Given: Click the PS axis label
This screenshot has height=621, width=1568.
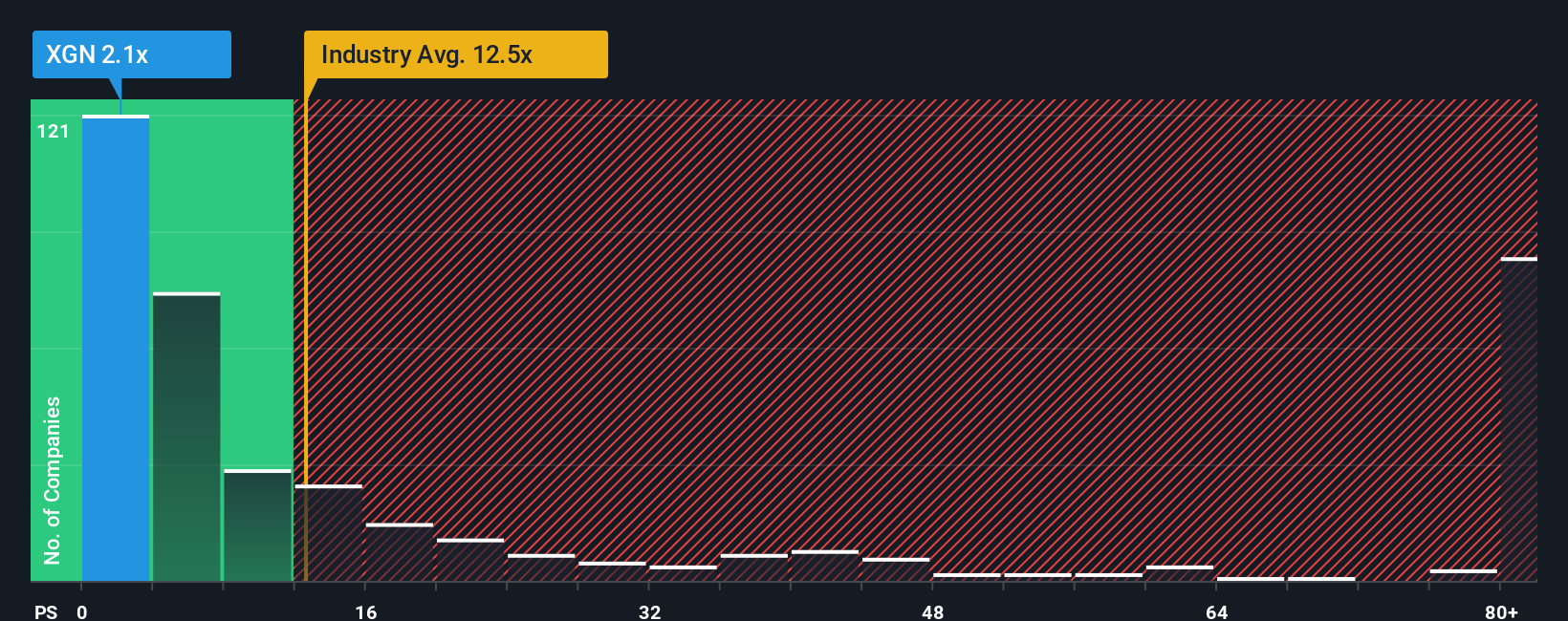Looking at the screenshot, I should [46, 611].
